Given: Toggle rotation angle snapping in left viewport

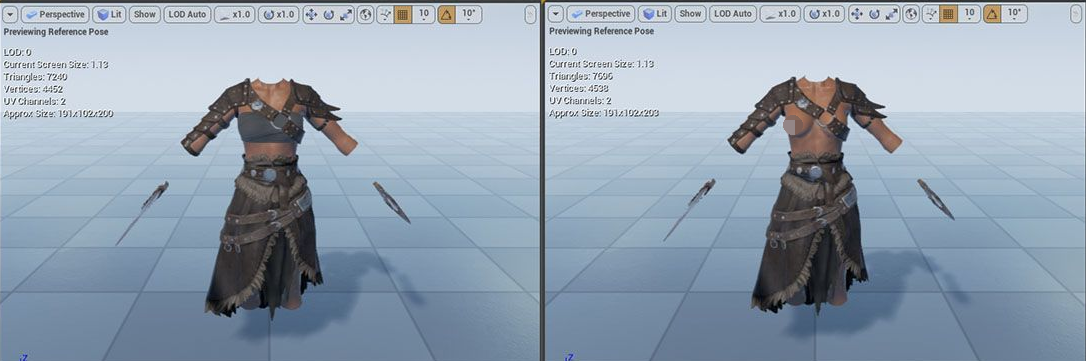Looking at the screenshot, I should (x=447, y=14).
